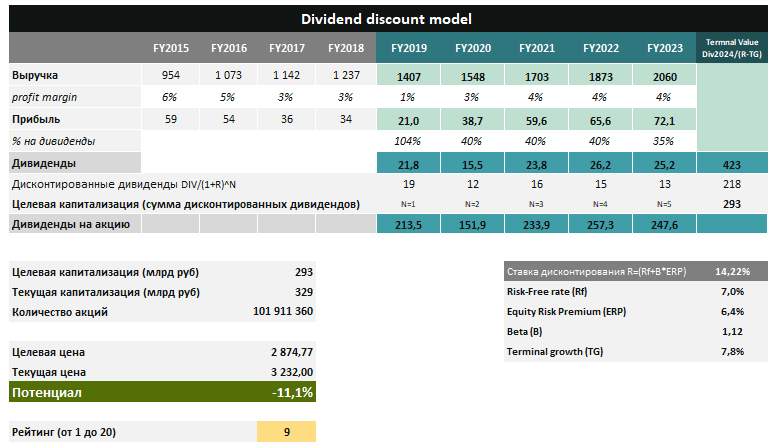This screenshot has height=448, width=775.
Task: Click the Выручка row label
Action: tap(36, 76)
